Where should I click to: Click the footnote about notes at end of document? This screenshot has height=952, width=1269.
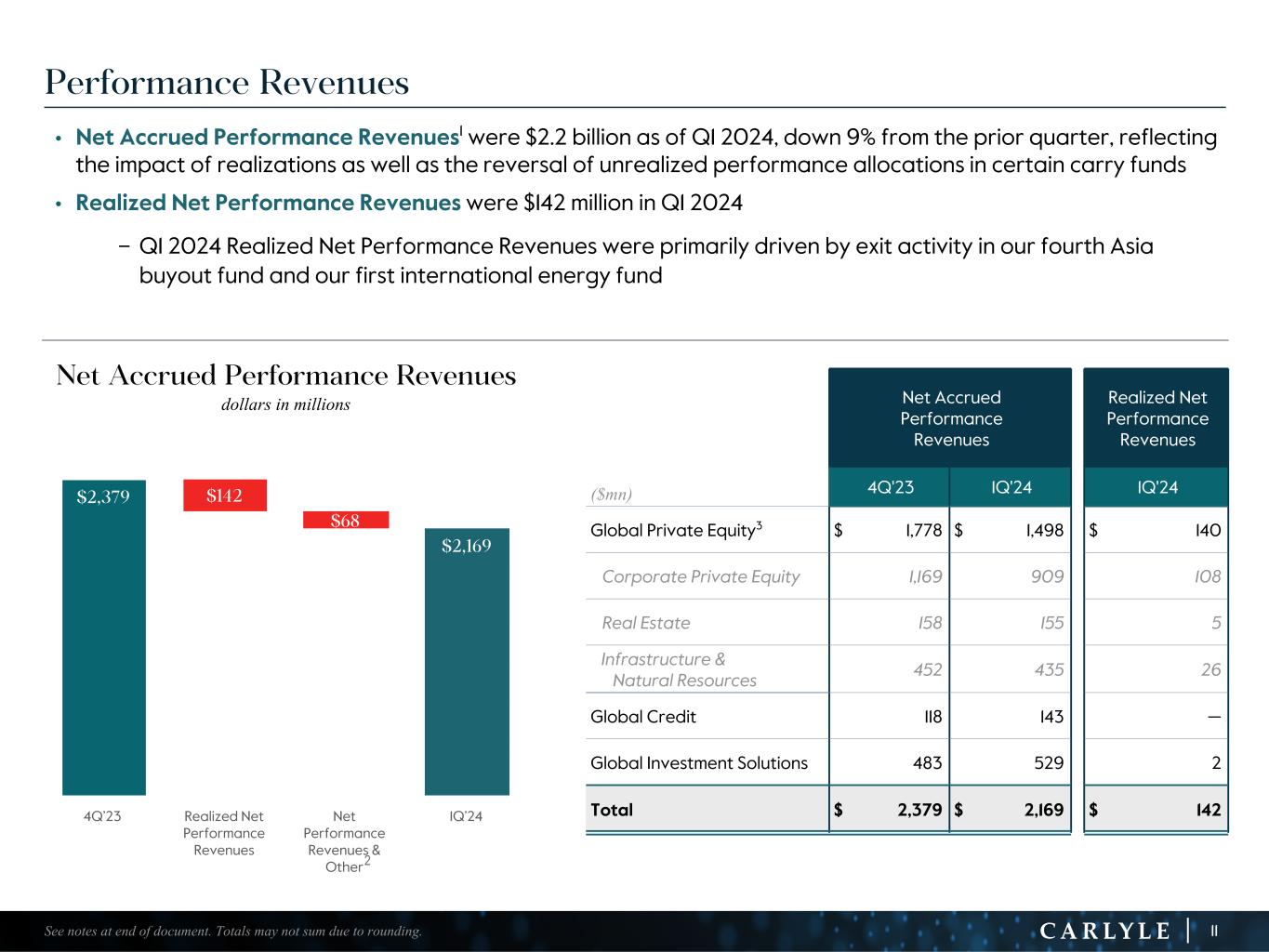(232, 932)
